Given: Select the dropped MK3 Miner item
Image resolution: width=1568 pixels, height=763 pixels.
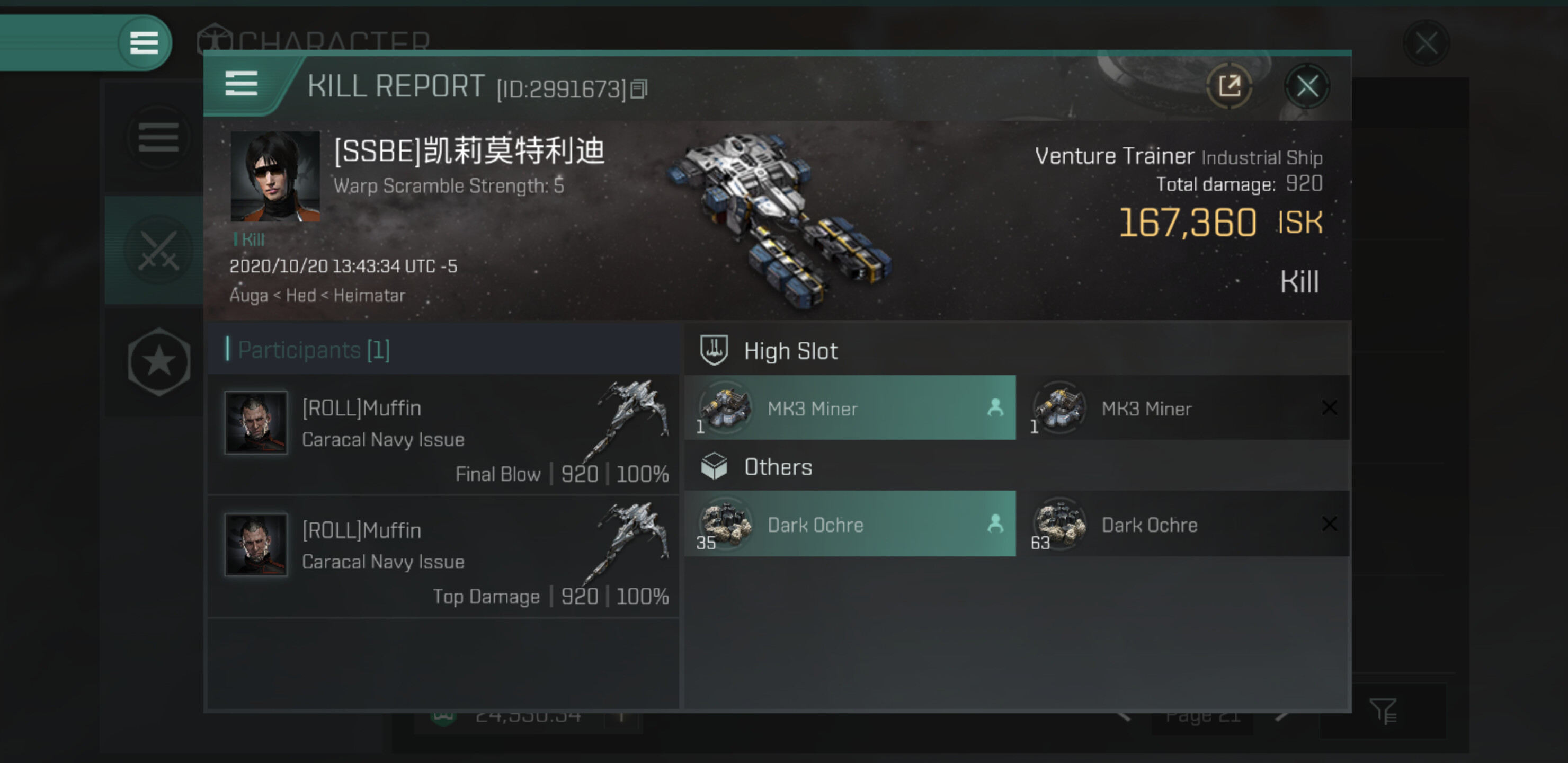Looking at the screenshot, I should 850,408.
